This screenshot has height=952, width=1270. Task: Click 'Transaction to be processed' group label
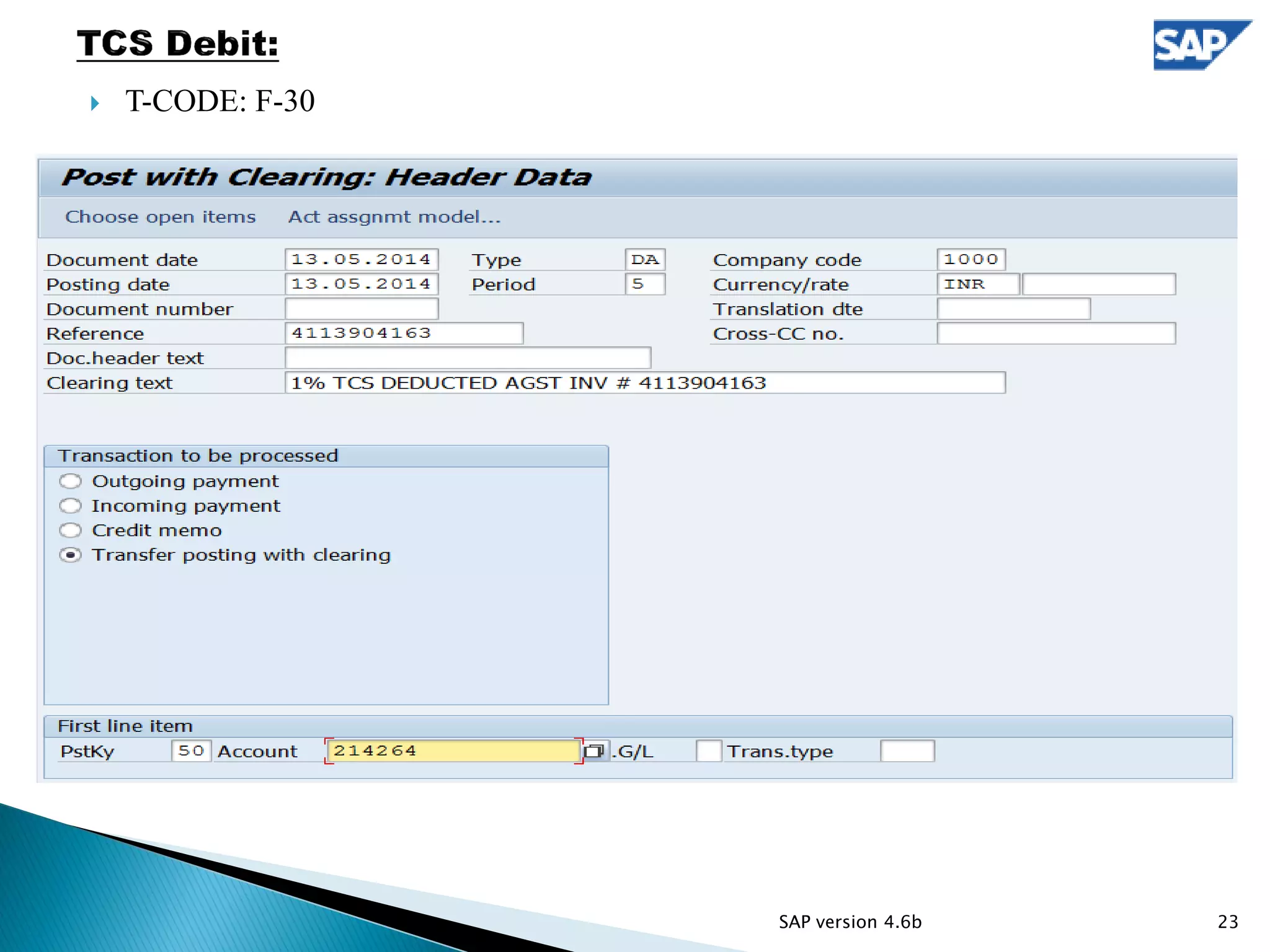pyautogui.click(x=198, y=456)
